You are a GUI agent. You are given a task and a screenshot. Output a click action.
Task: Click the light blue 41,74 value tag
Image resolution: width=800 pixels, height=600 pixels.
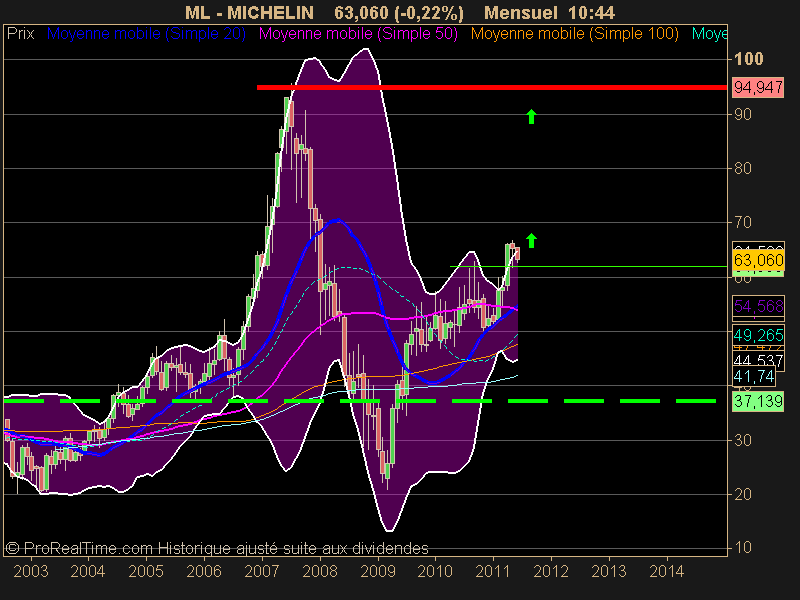754,377
